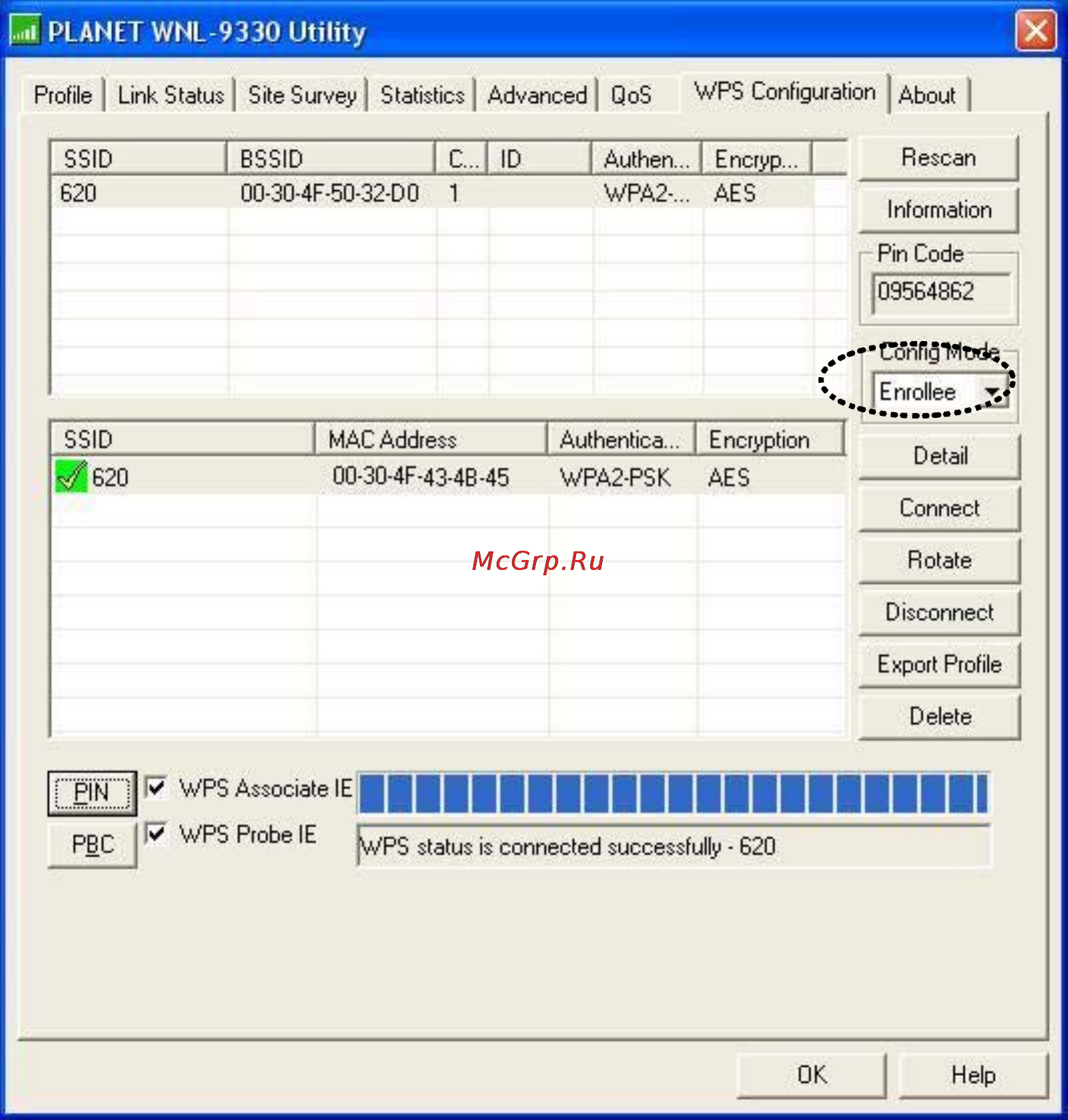Click the C... channel column header
Image resolution: width=1068 pixels, height=1120 pixels.
[462, 159]
